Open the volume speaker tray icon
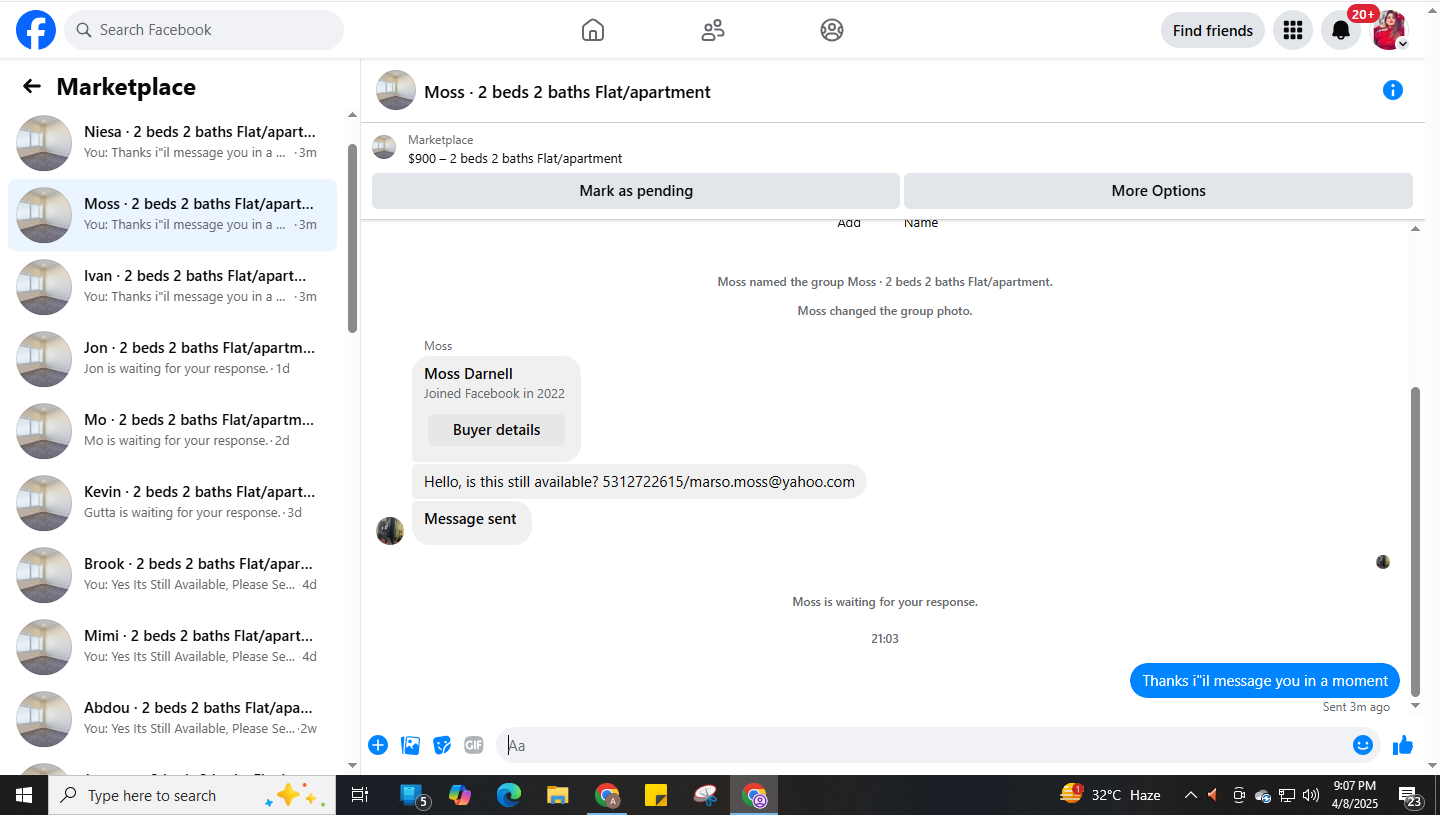Screen dimensions: 1440x815 pyautogui.click(x=1311, y=795)
